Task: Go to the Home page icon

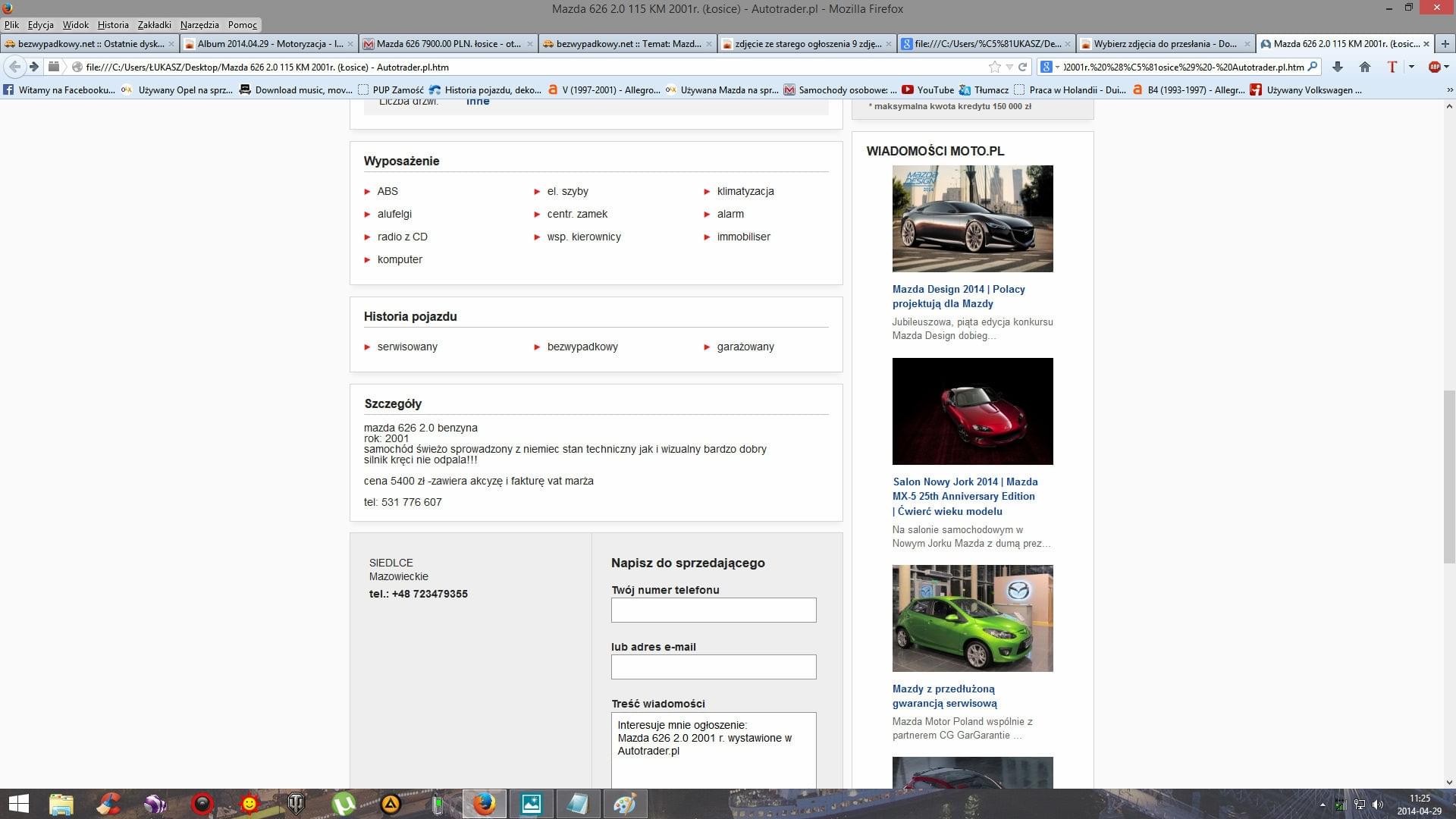Action: pyautogui.click(x=1365, y=67)
